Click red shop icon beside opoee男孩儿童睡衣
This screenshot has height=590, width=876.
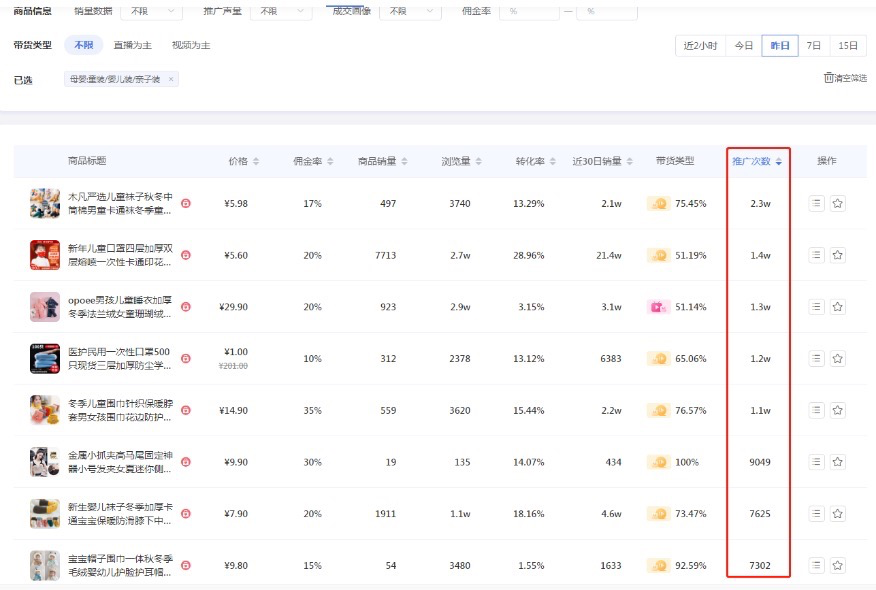[186, 307]
